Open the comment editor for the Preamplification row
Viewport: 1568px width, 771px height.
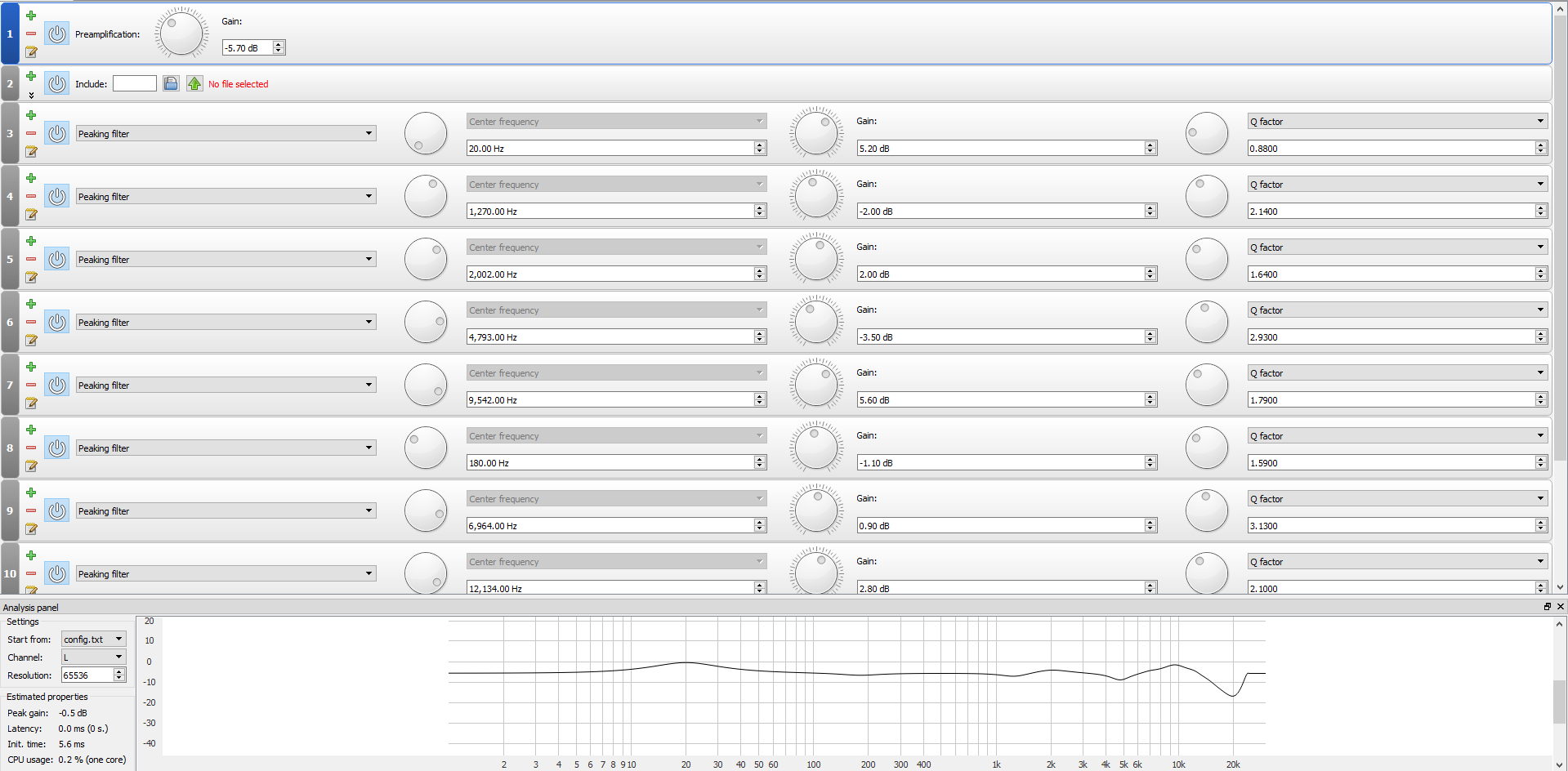[31, 52]
